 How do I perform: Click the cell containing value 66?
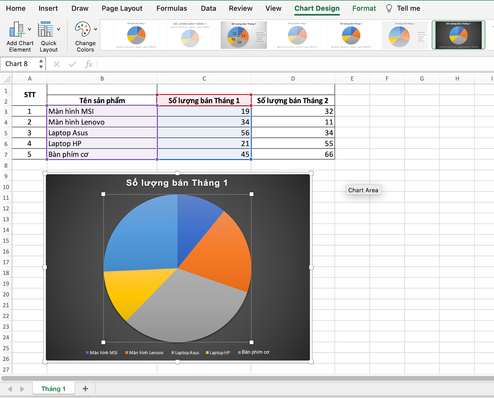point(293,154)
